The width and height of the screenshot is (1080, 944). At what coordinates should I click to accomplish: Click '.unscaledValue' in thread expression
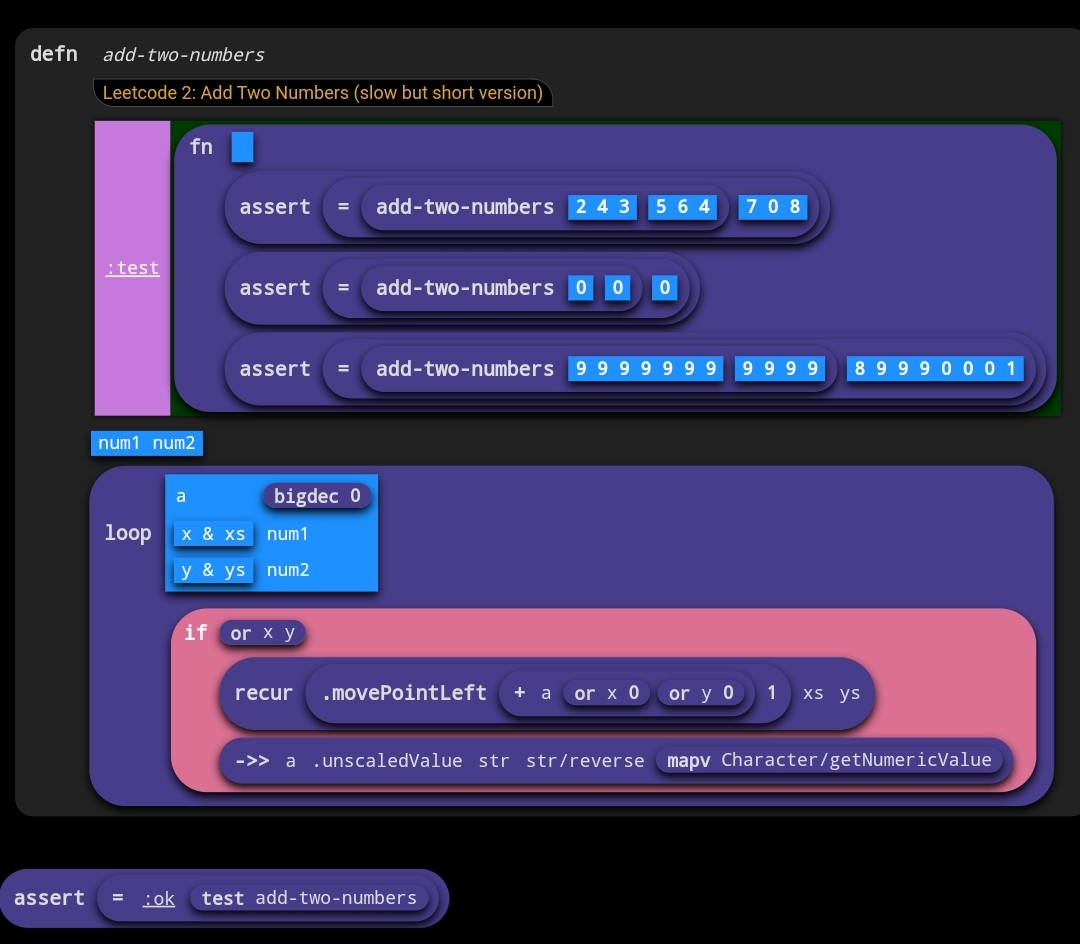(x=387, y=760)
